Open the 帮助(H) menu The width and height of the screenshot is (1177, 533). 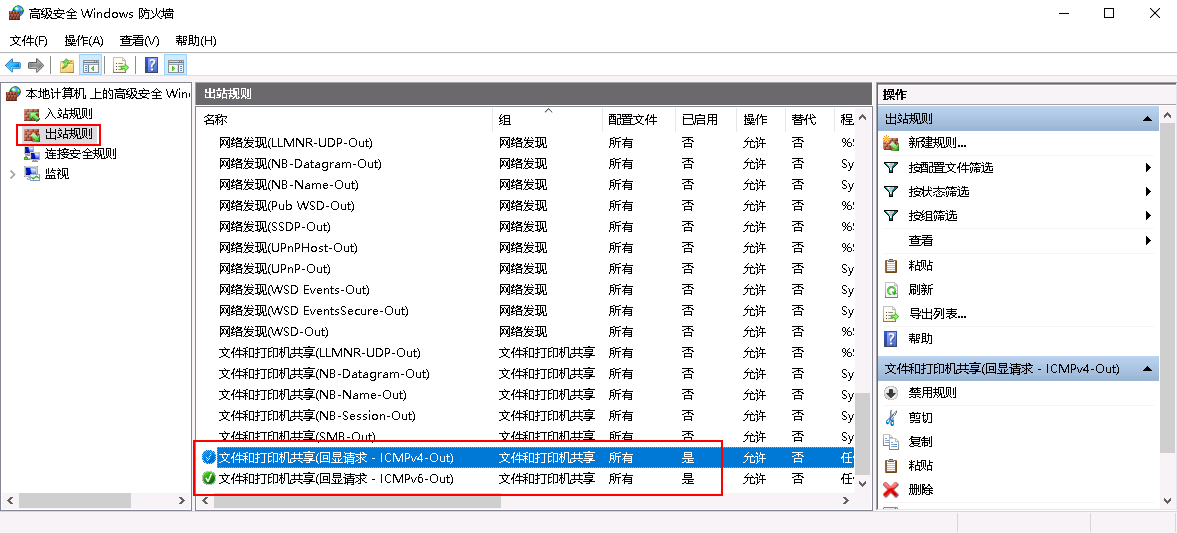(x=196, y=41)
